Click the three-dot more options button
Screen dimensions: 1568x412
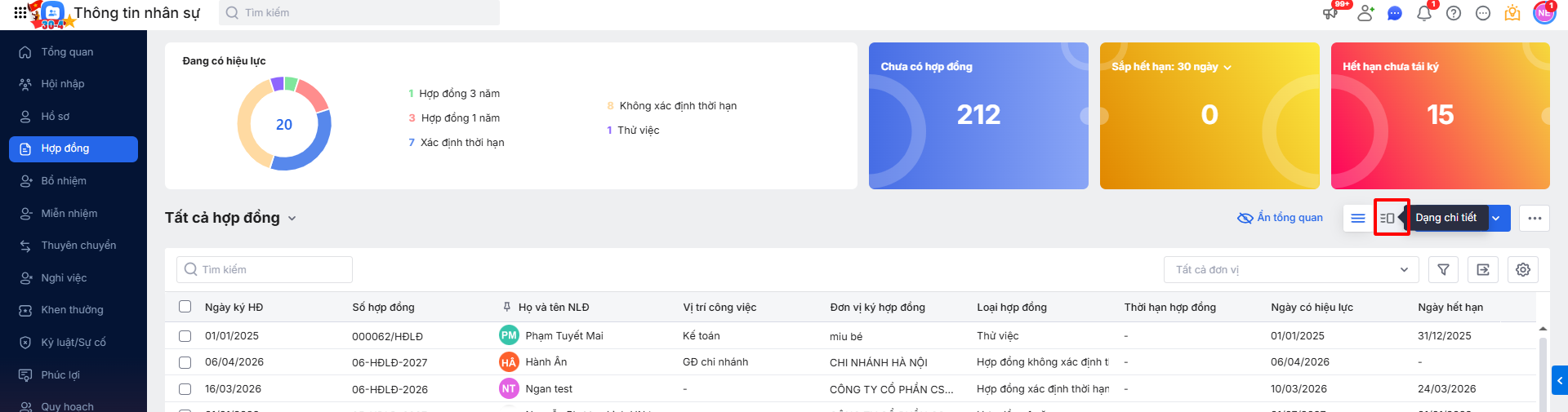1535,218
